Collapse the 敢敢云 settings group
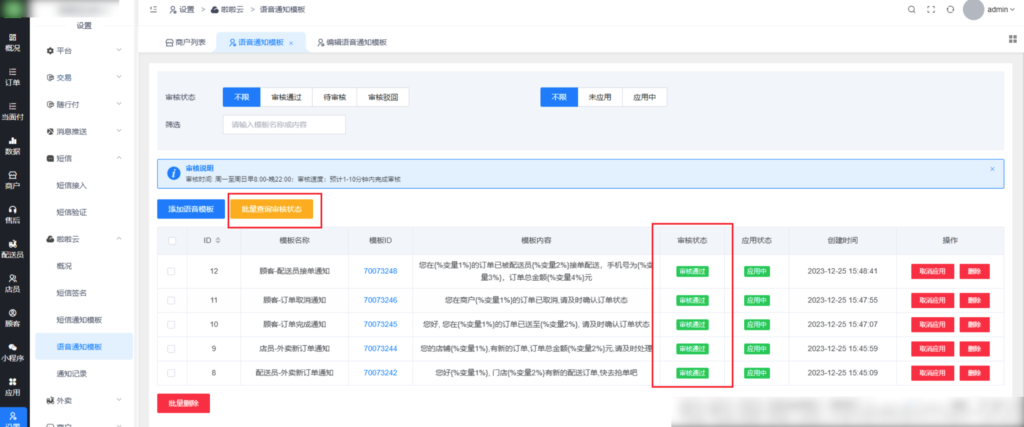 point(84,239)
